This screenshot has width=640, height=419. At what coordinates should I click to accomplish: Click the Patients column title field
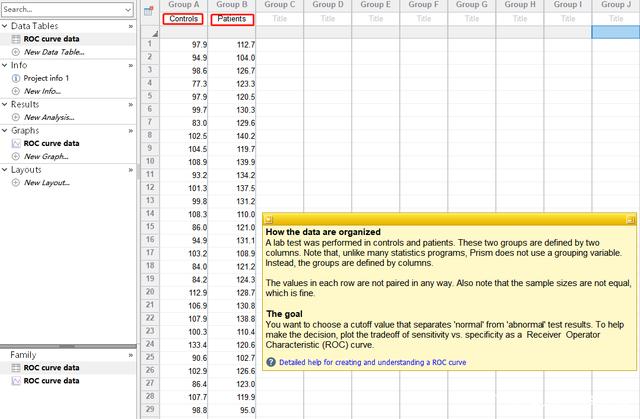coord(232,19)
